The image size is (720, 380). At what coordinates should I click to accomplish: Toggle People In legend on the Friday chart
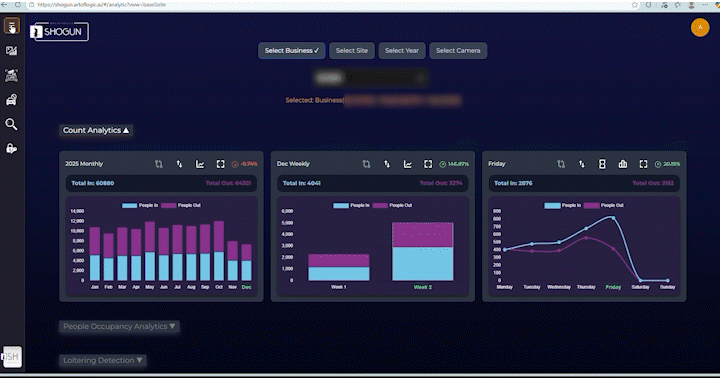tap(562, 205)
